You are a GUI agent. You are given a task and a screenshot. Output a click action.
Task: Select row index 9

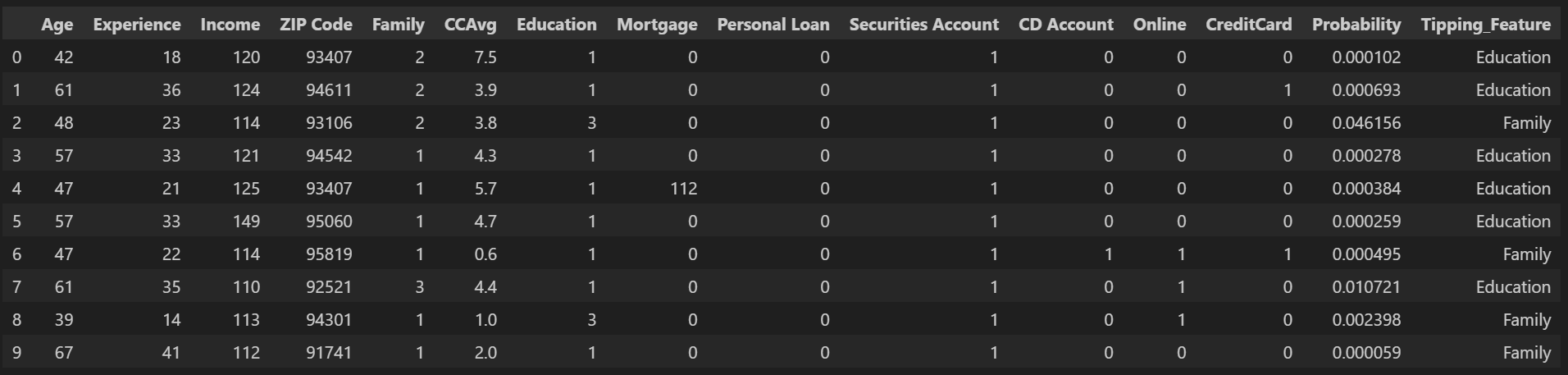[x=16, y=353]
